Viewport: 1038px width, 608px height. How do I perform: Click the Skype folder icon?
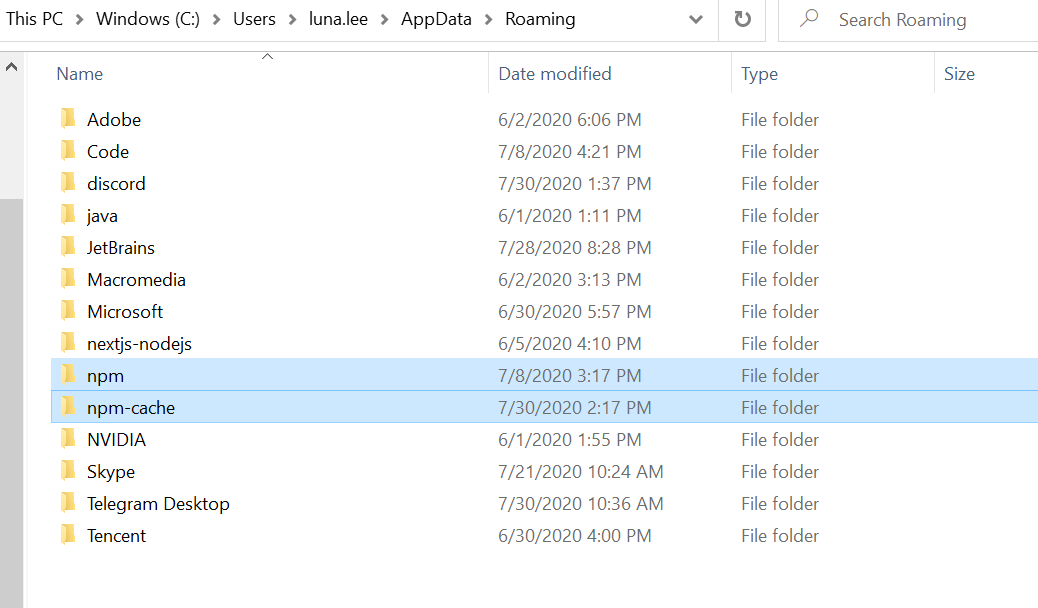[x=68, y=471]
